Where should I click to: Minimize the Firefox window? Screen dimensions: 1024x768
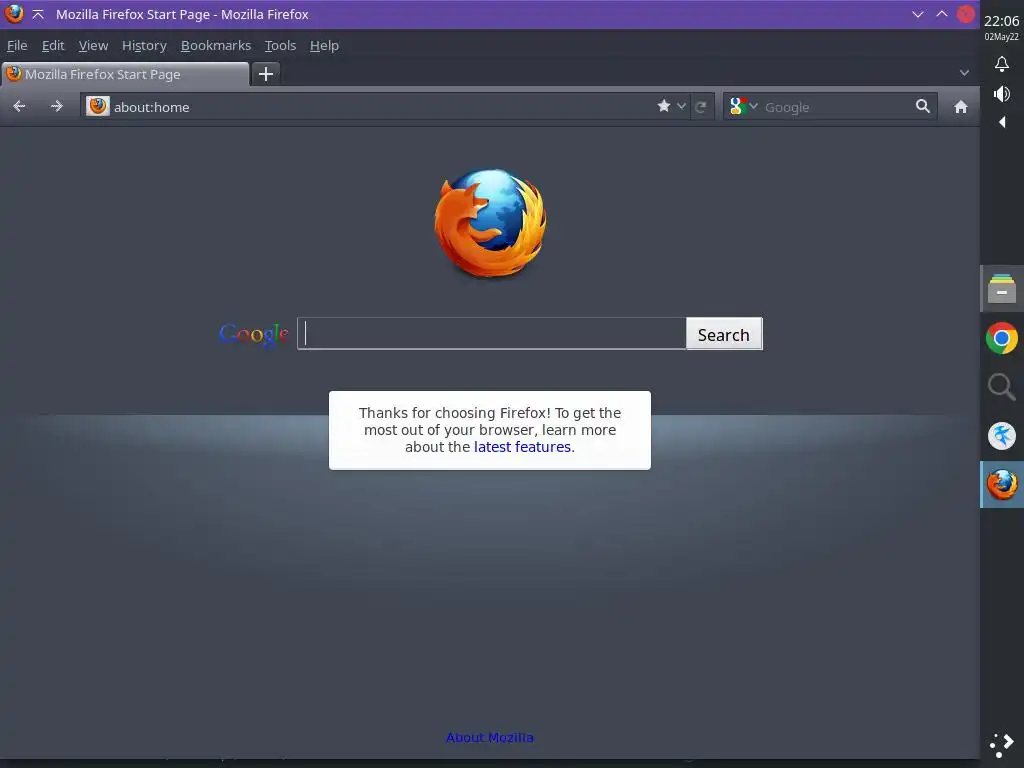pos(918,14)
